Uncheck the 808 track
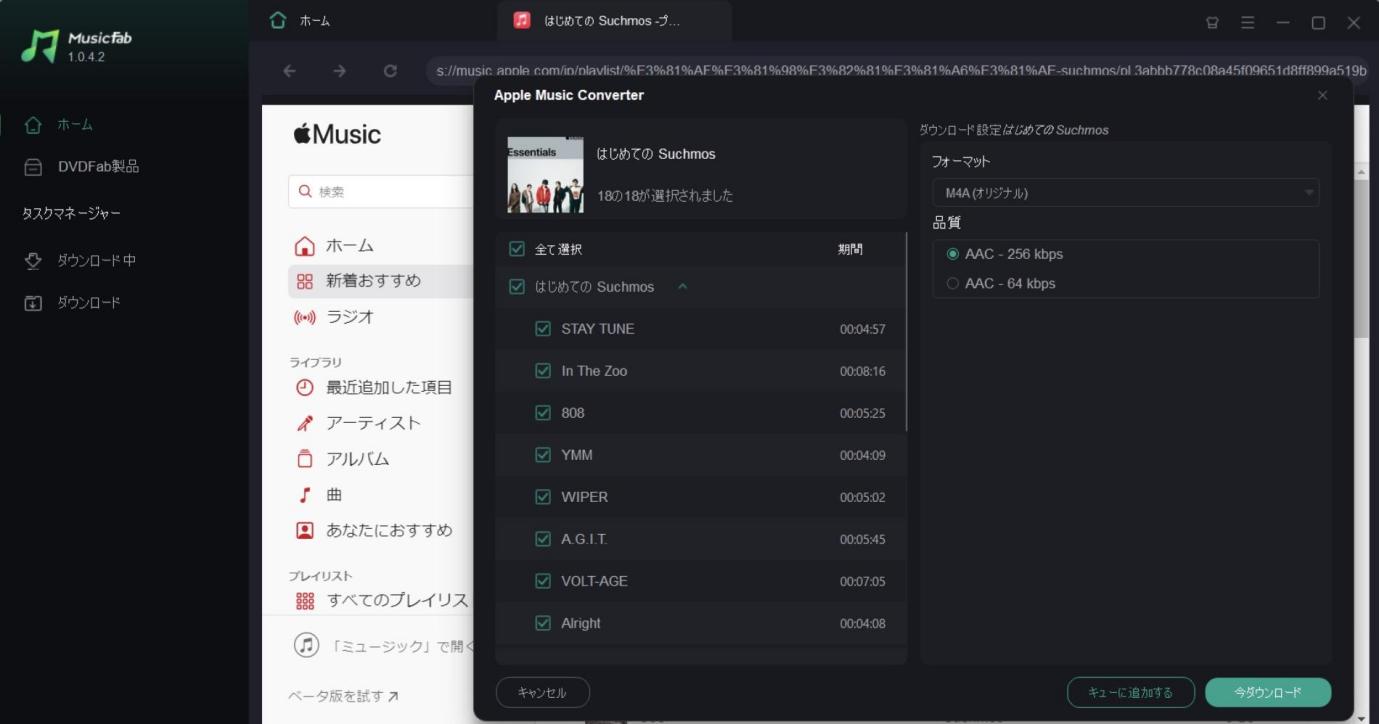Screen dimensions: 1379x724 (543, 413)
